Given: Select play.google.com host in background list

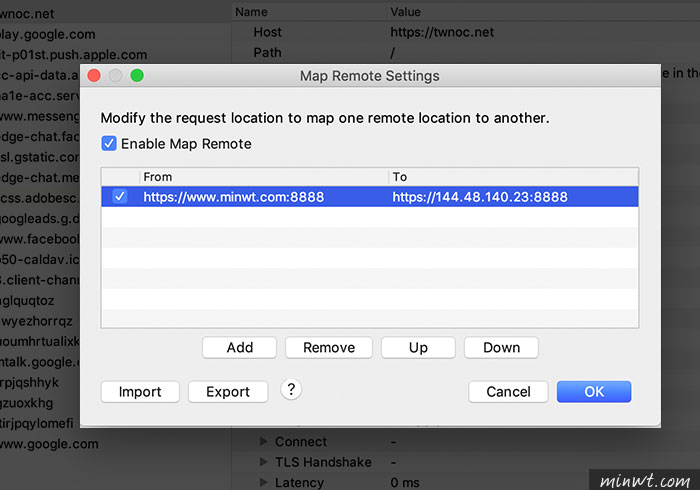Looking at the screenshot, I should tap(47, 34).
